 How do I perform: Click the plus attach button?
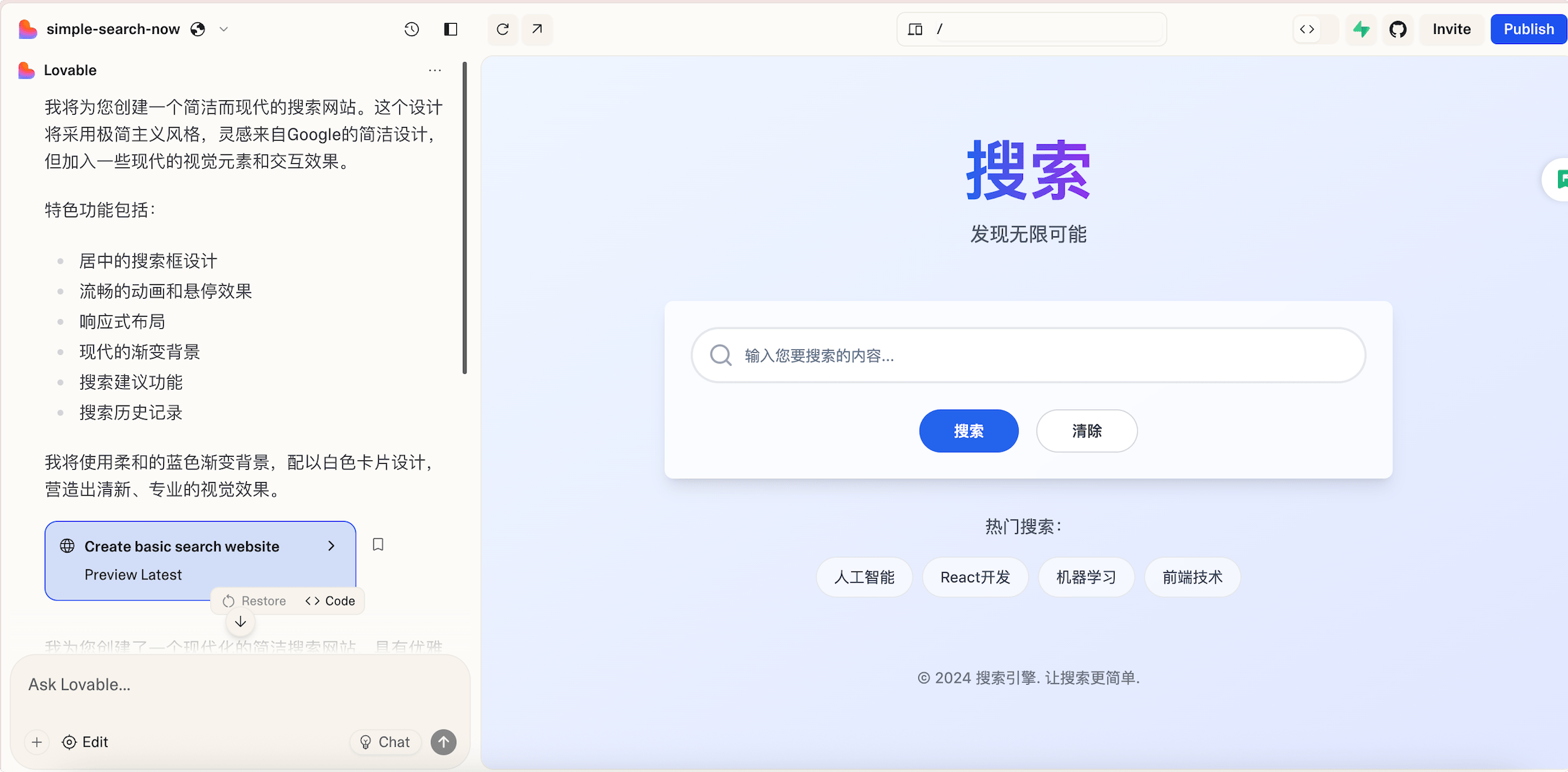click(37, 742)
